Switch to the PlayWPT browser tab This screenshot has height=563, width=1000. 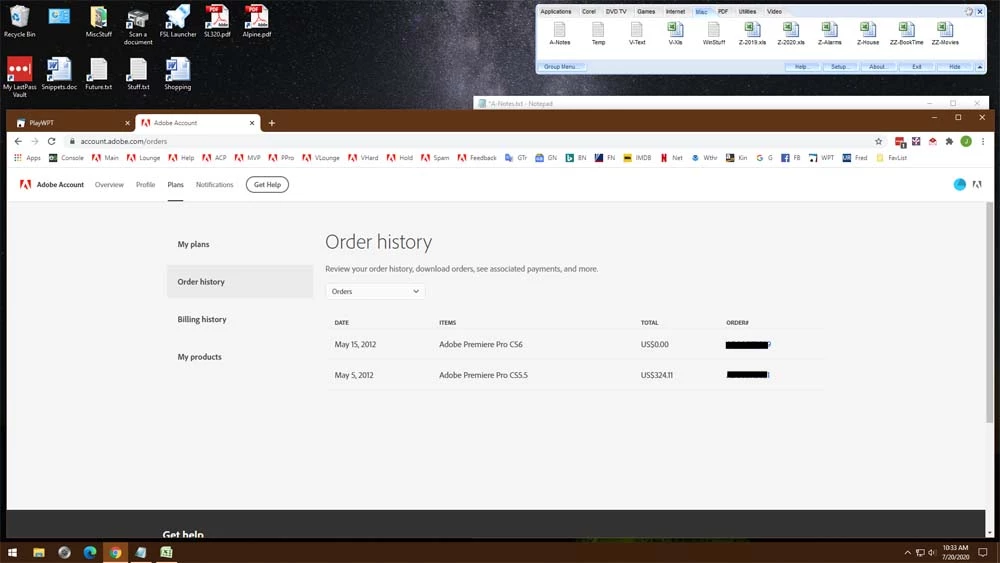(71, 123)
